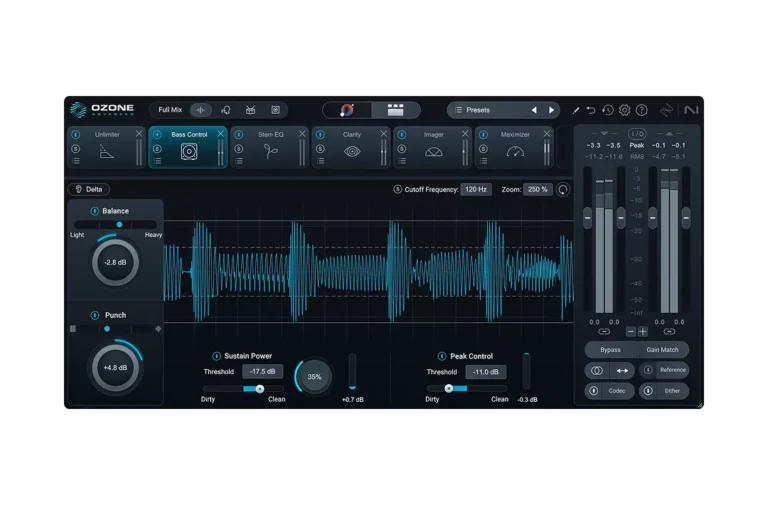Toggle power on the Stem EQ module
This screenshot has height=505, width=768.
point(239,134)
